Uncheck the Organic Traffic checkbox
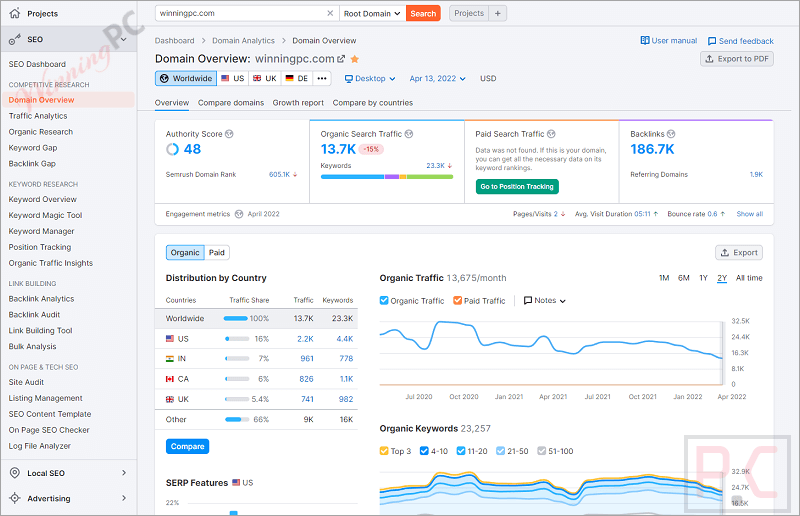Screen dimensions: 800x516 384,300
